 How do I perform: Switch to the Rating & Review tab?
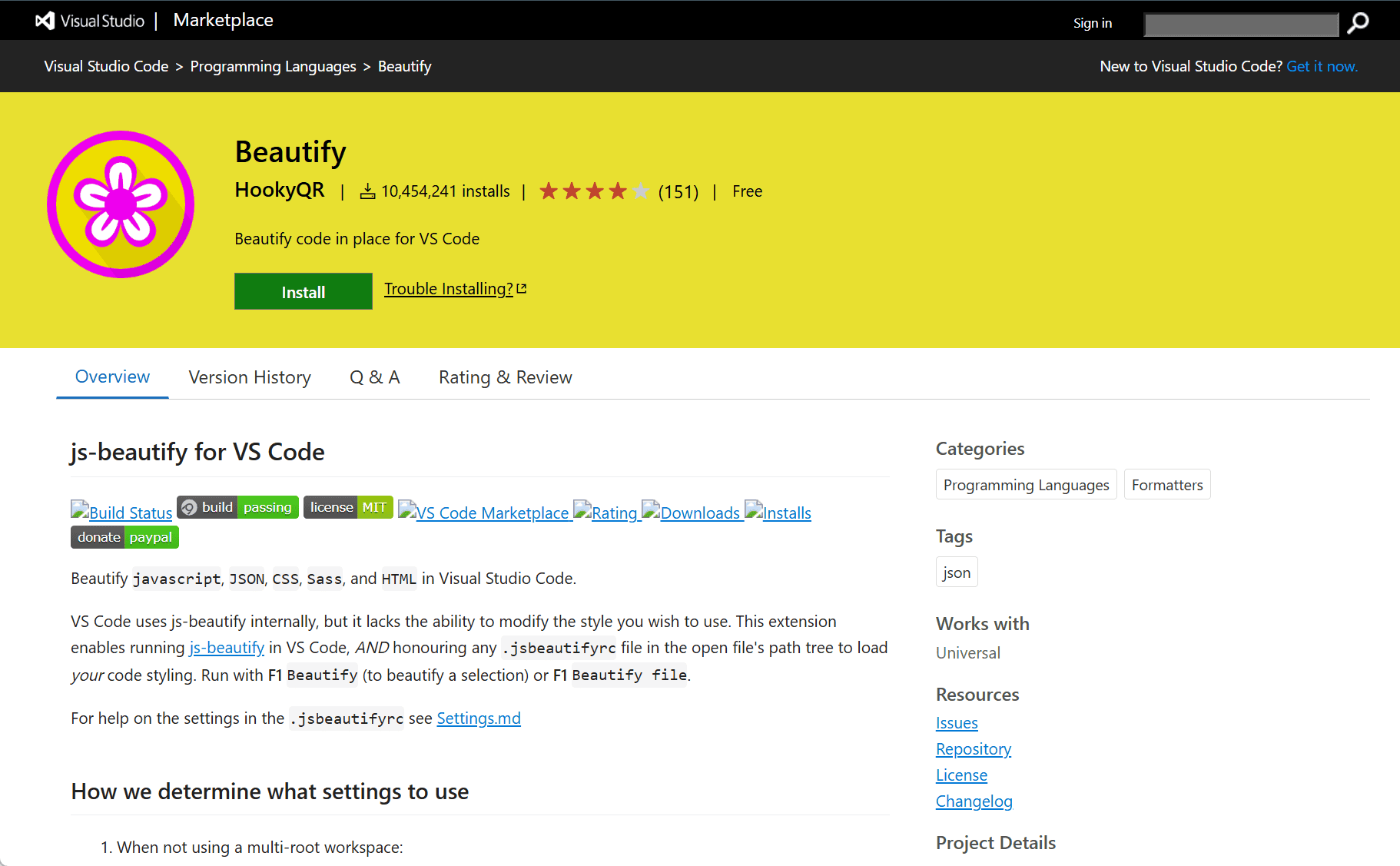pos(505,377)
